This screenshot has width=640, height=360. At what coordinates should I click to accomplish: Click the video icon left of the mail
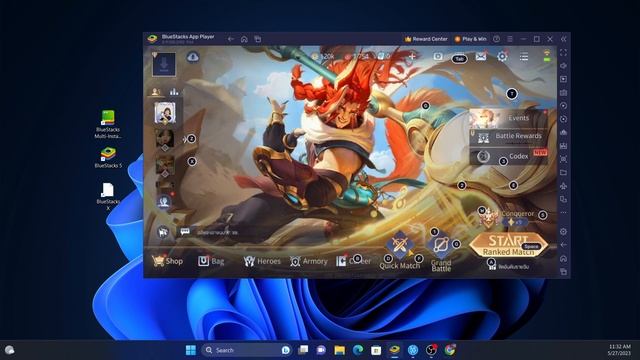tap(438, 56)
